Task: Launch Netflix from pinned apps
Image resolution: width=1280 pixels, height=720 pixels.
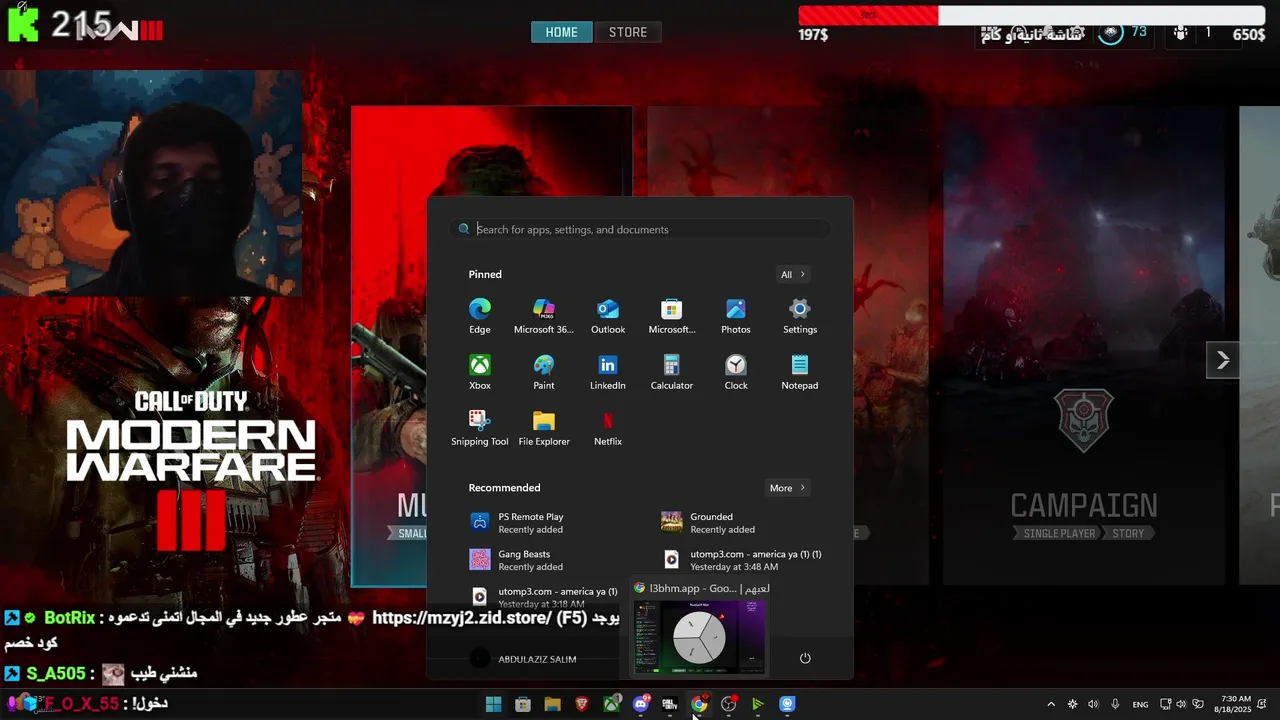Action: coord(608,428)
